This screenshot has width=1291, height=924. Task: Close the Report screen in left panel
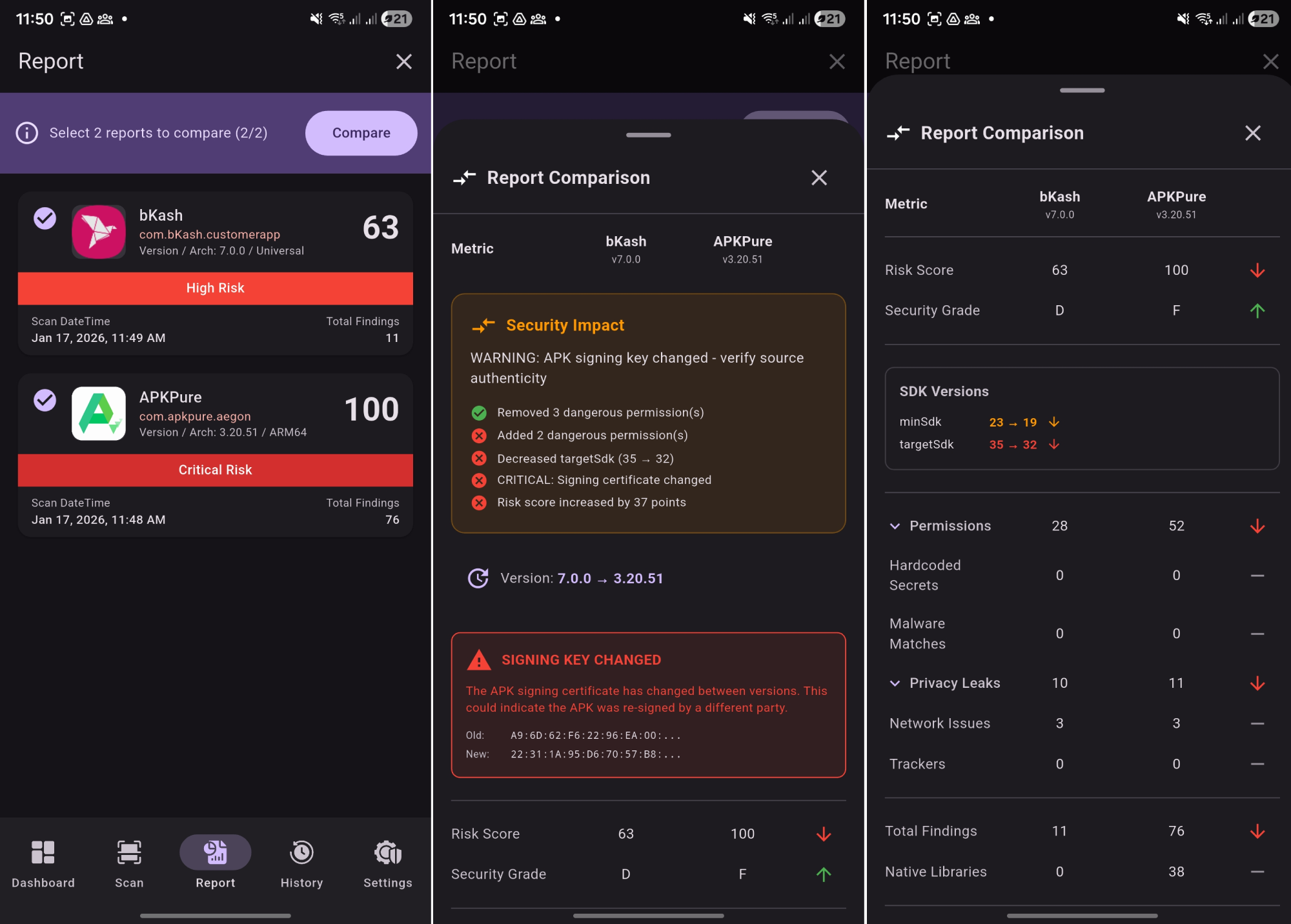tap(404, 61)
